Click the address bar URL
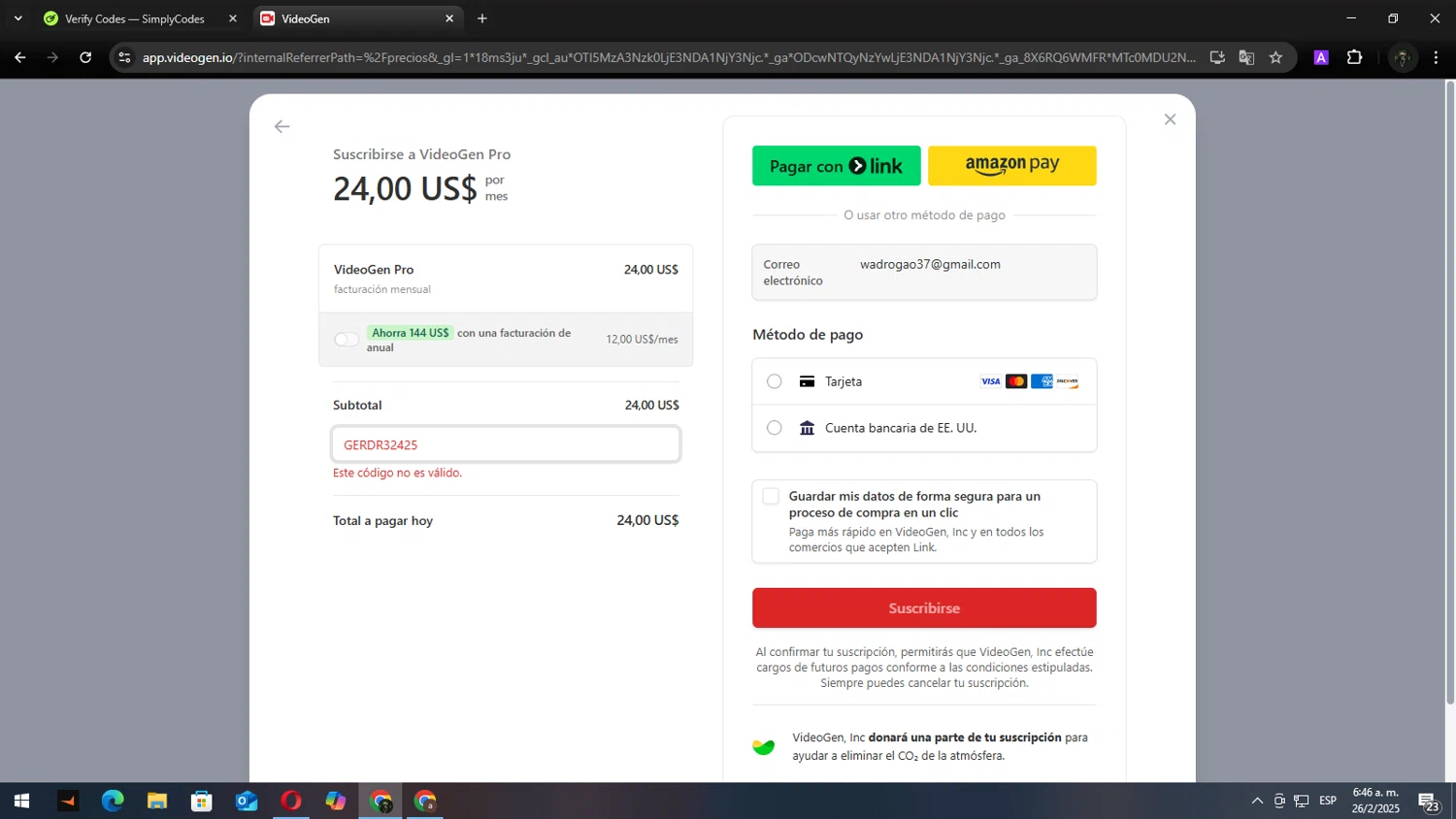The image size is (1456, 819). 669,57
